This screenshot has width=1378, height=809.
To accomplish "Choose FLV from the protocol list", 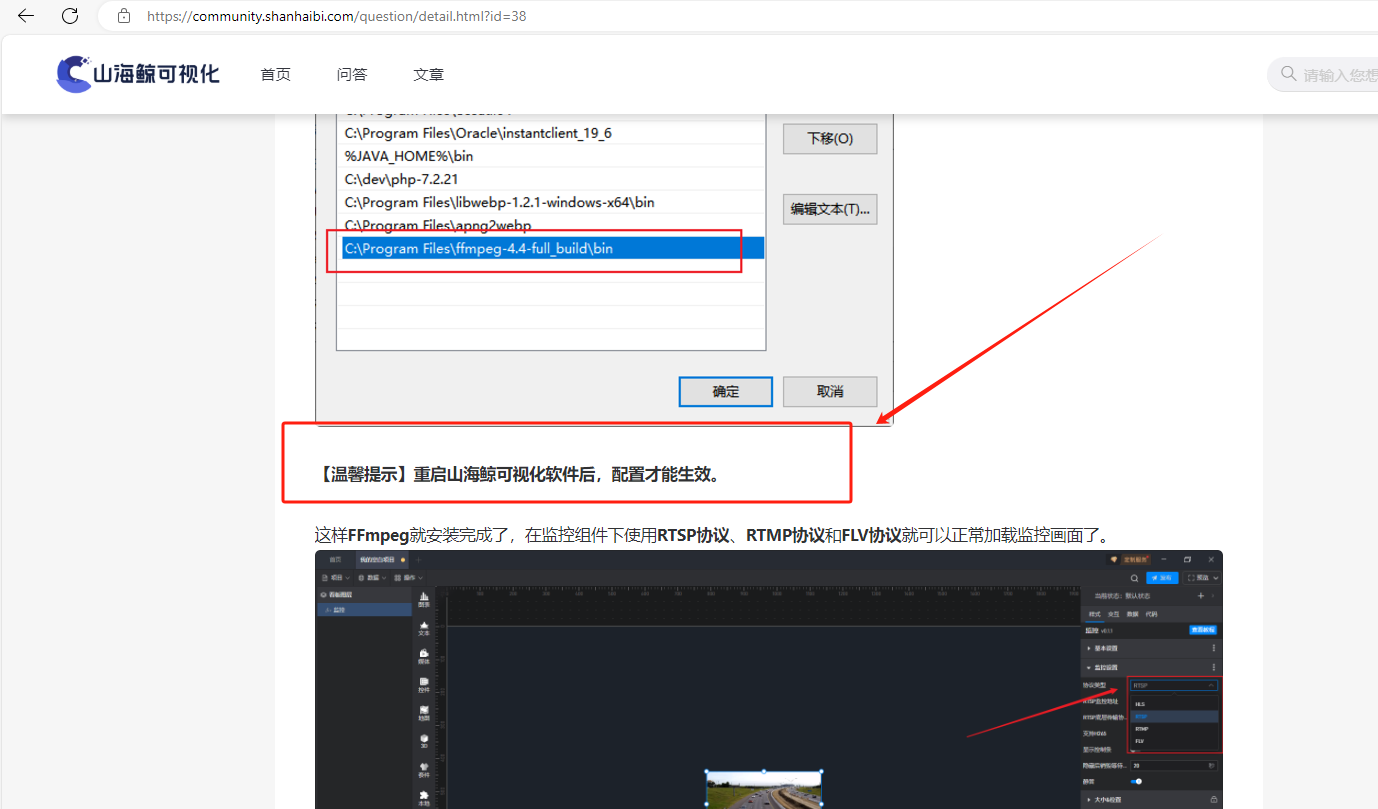I will tap(1174, 741).
